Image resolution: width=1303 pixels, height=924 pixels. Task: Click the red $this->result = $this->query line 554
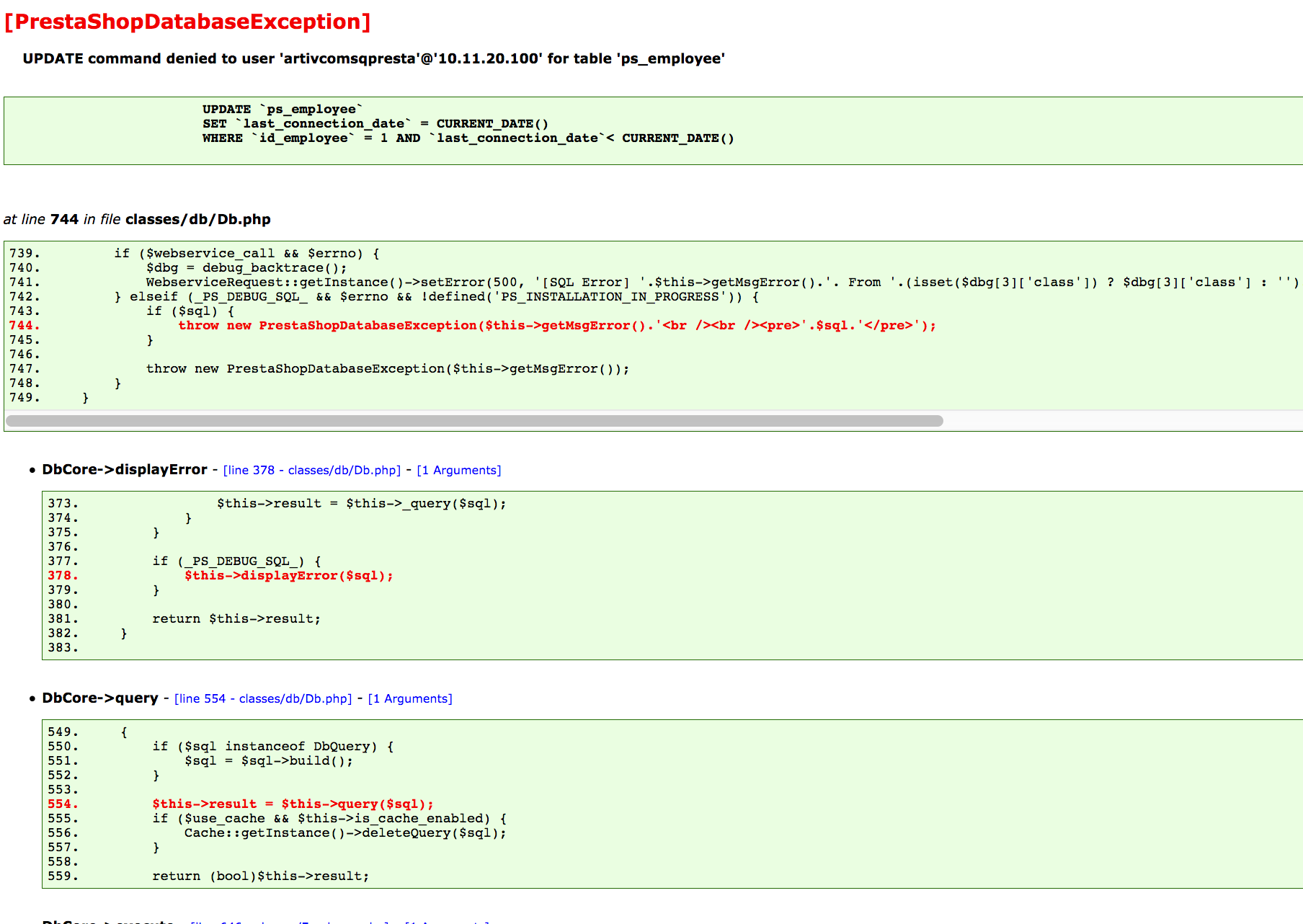coord(293,804)
